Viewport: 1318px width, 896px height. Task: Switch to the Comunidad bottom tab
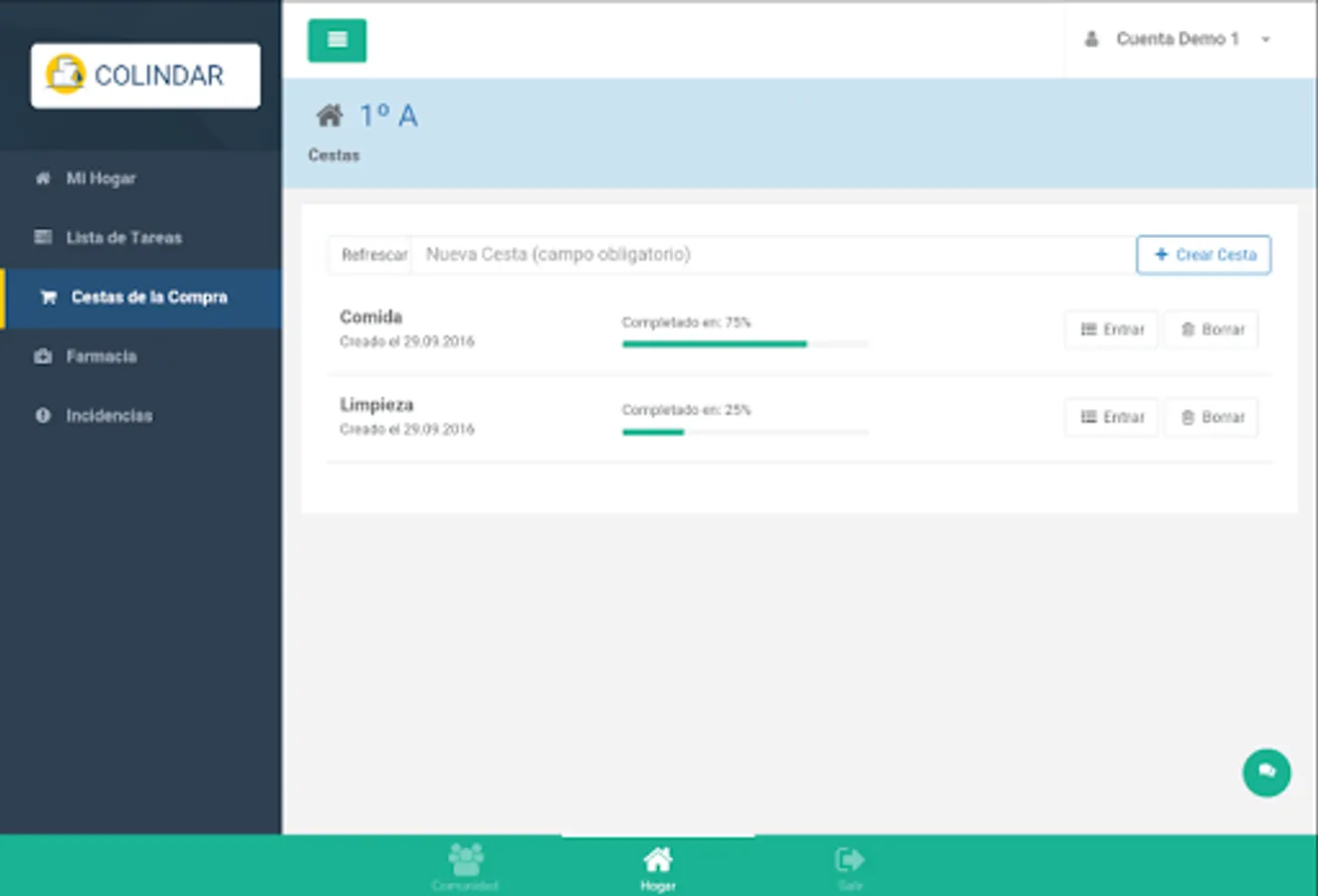click(465, 866)
